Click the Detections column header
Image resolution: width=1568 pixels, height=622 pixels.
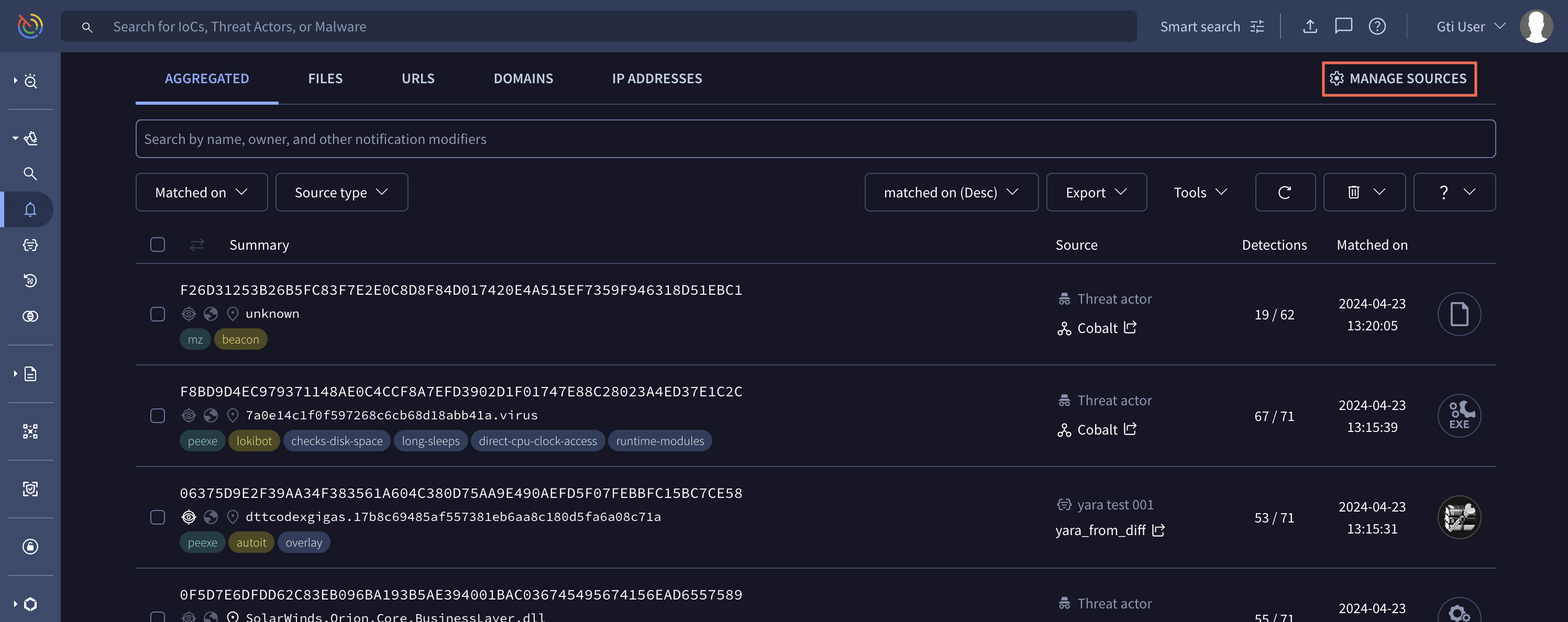tap(1274, 245)
